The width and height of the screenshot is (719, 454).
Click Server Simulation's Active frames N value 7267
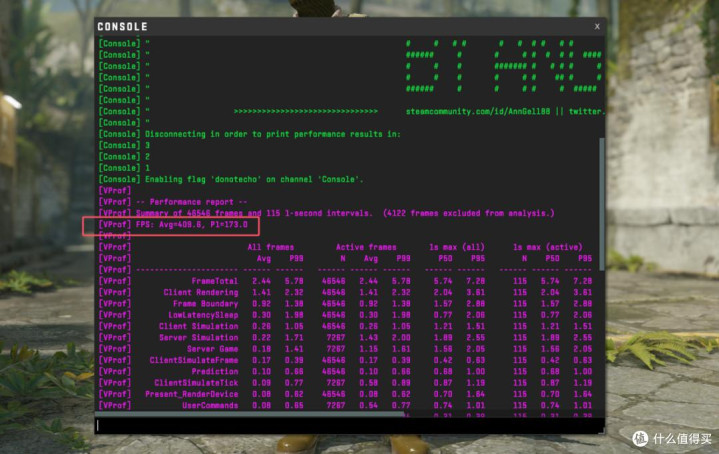tap(336, 338)
